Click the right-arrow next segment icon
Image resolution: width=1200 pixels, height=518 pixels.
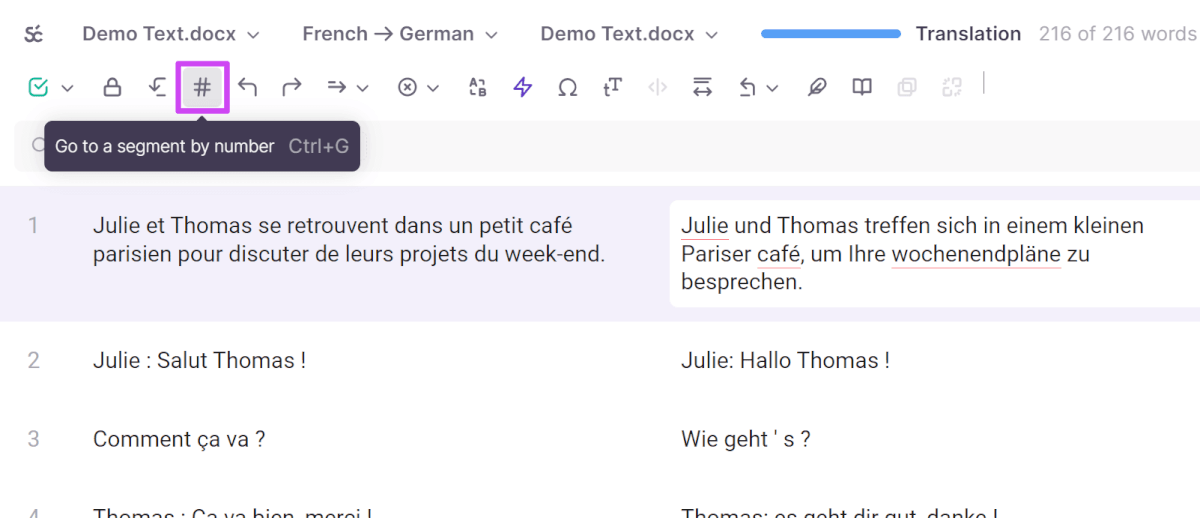[337, 87]
